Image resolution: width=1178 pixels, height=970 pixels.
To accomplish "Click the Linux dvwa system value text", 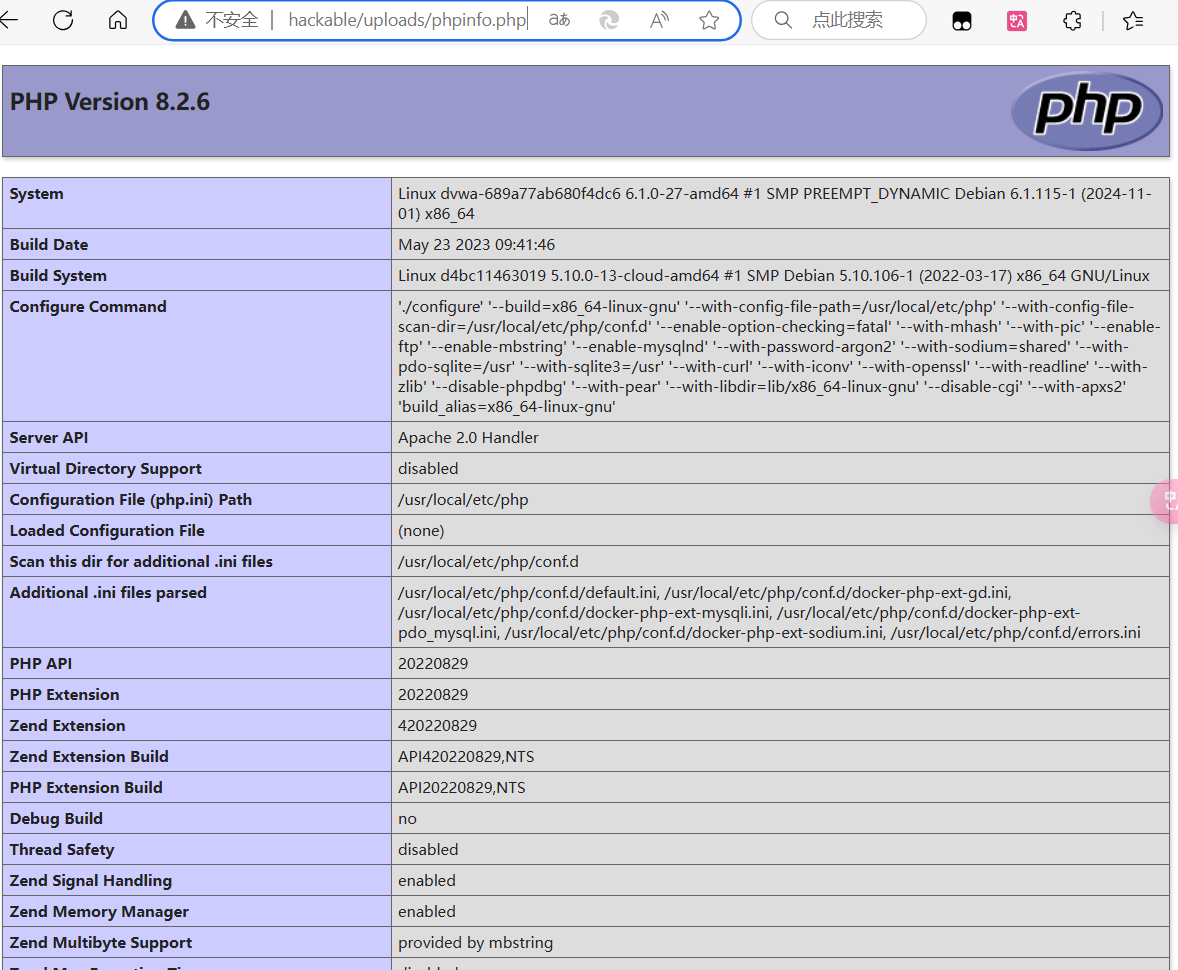I will click(x=775, y=204).
